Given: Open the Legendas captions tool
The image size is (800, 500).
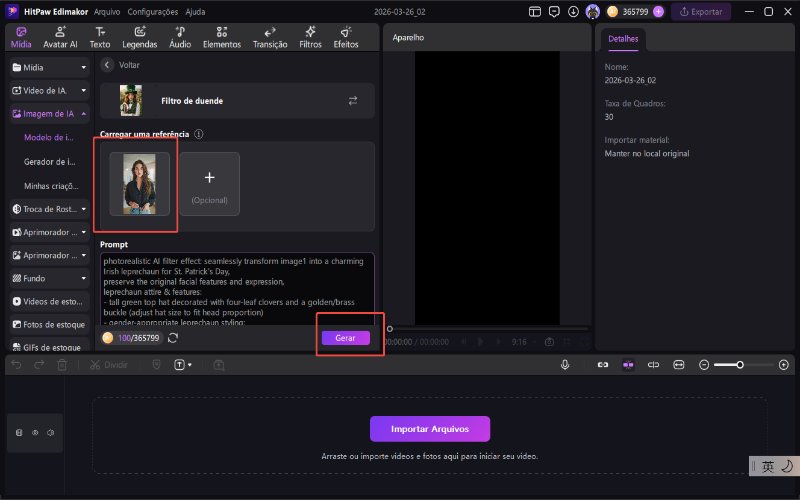Looking at the screenshot, I should coord(139,38).
